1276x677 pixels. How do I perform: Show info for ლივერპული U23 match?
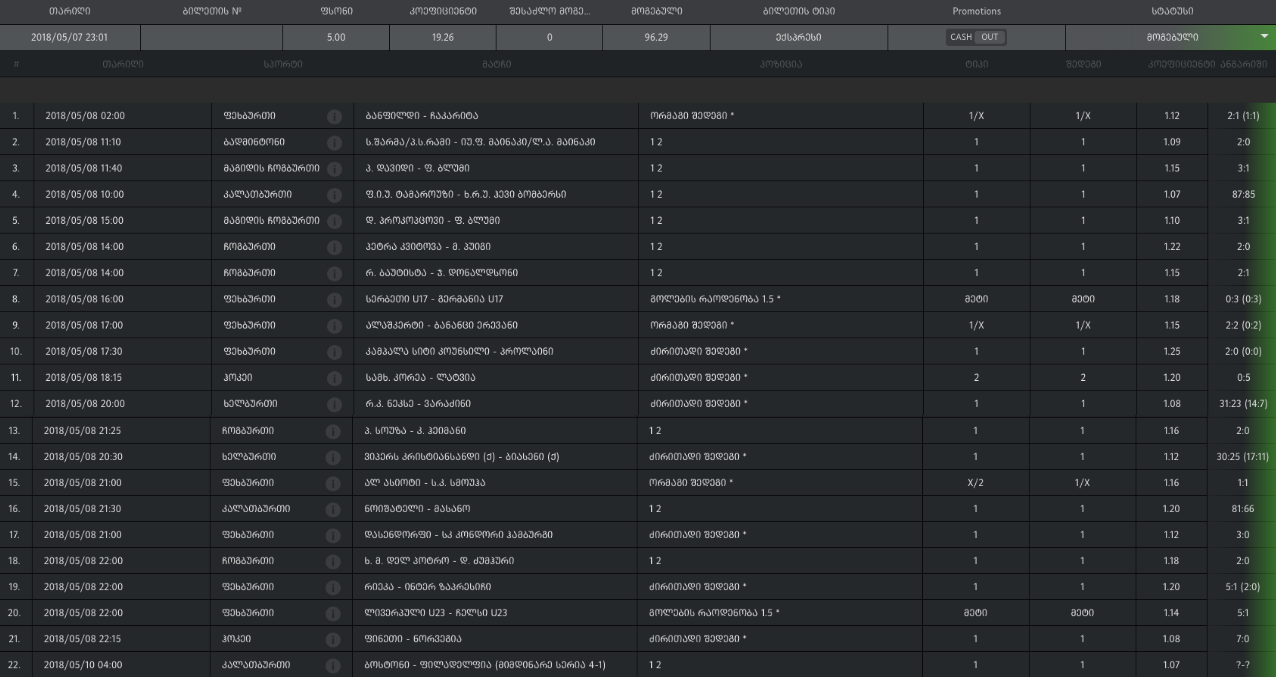click(x=335, y=613)
